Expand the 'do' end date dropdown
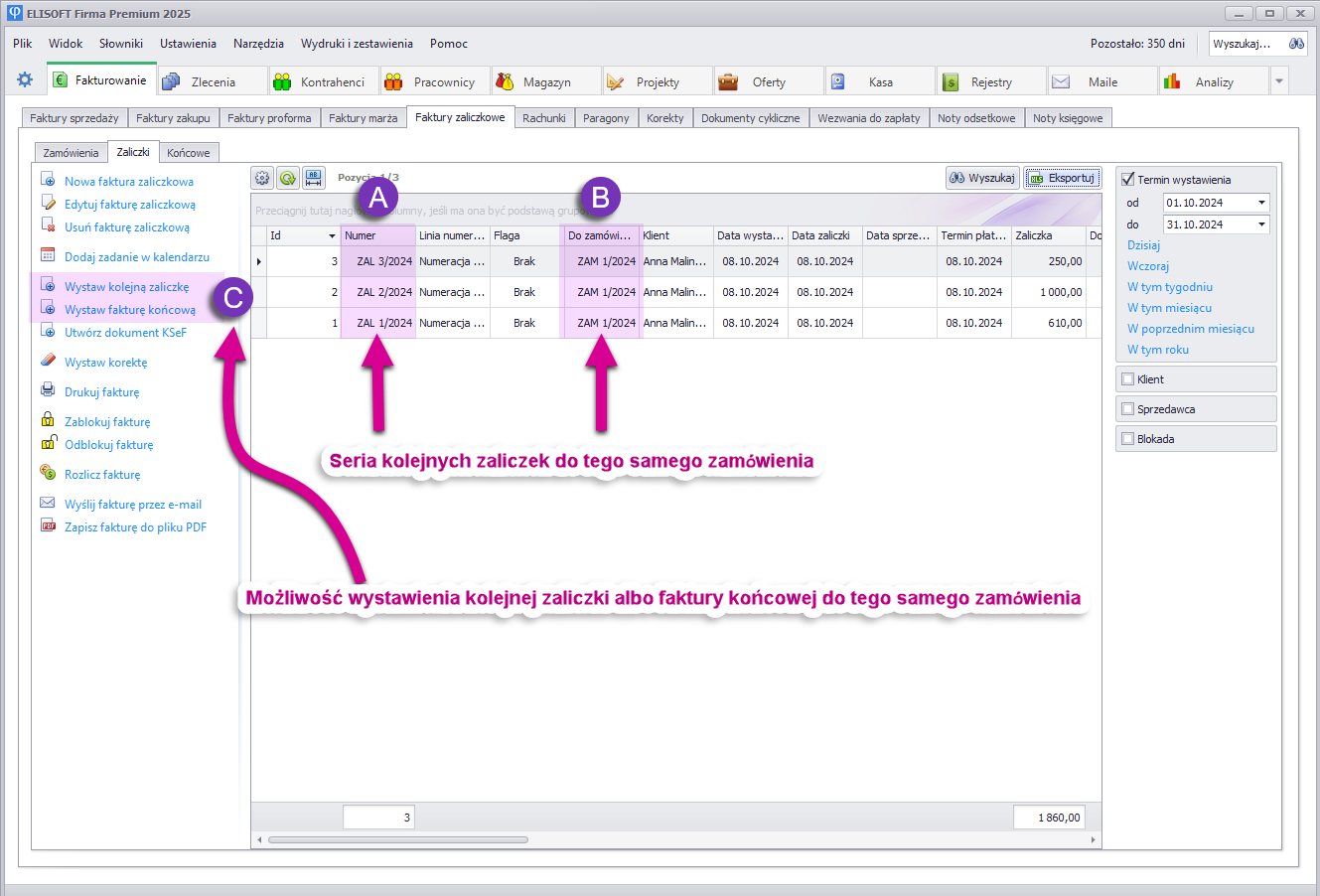 [x=1261, y=224]
